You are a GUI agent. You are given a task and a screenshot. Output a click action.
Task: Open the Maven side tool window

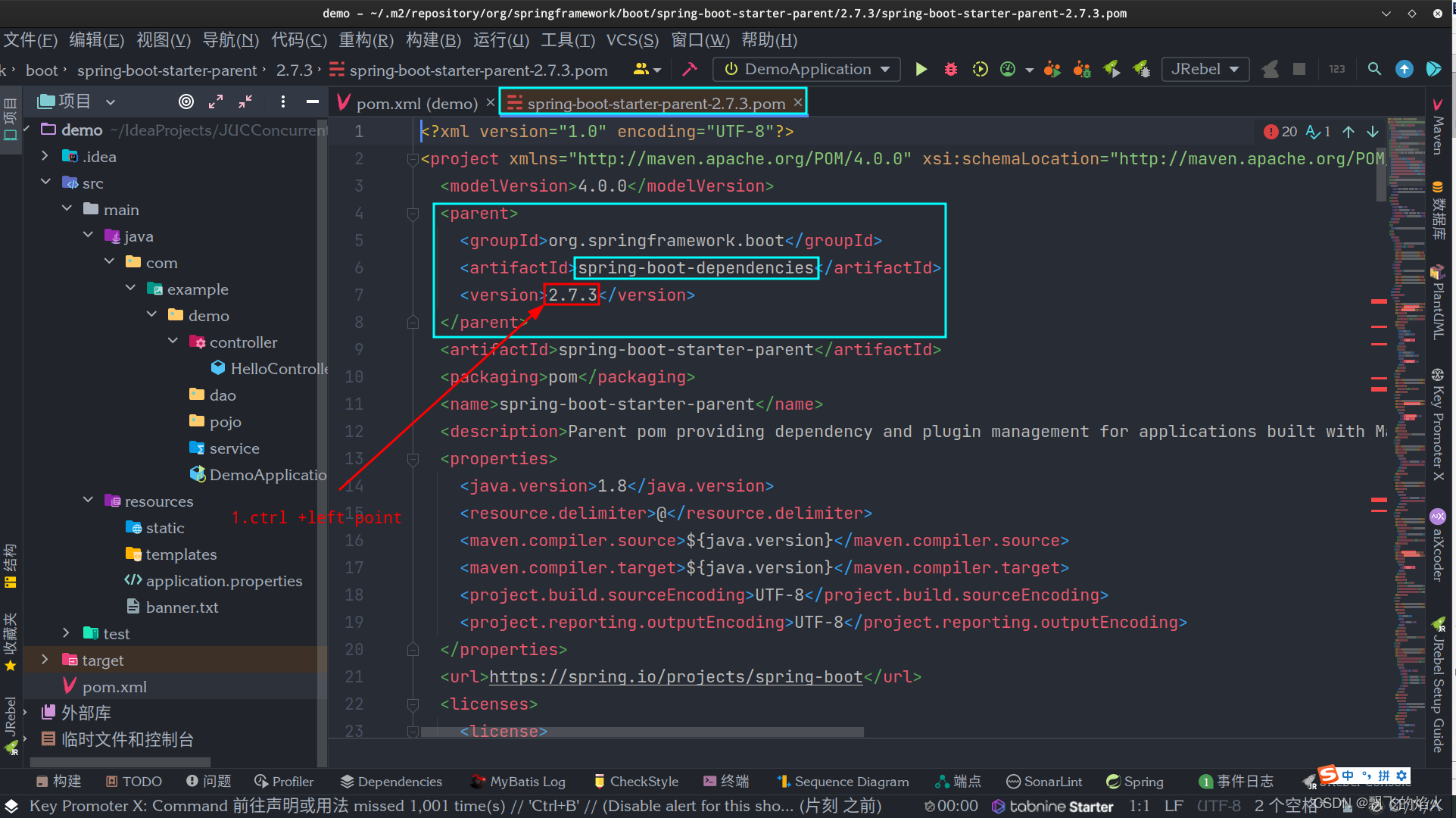click(x=1438, y=126)
